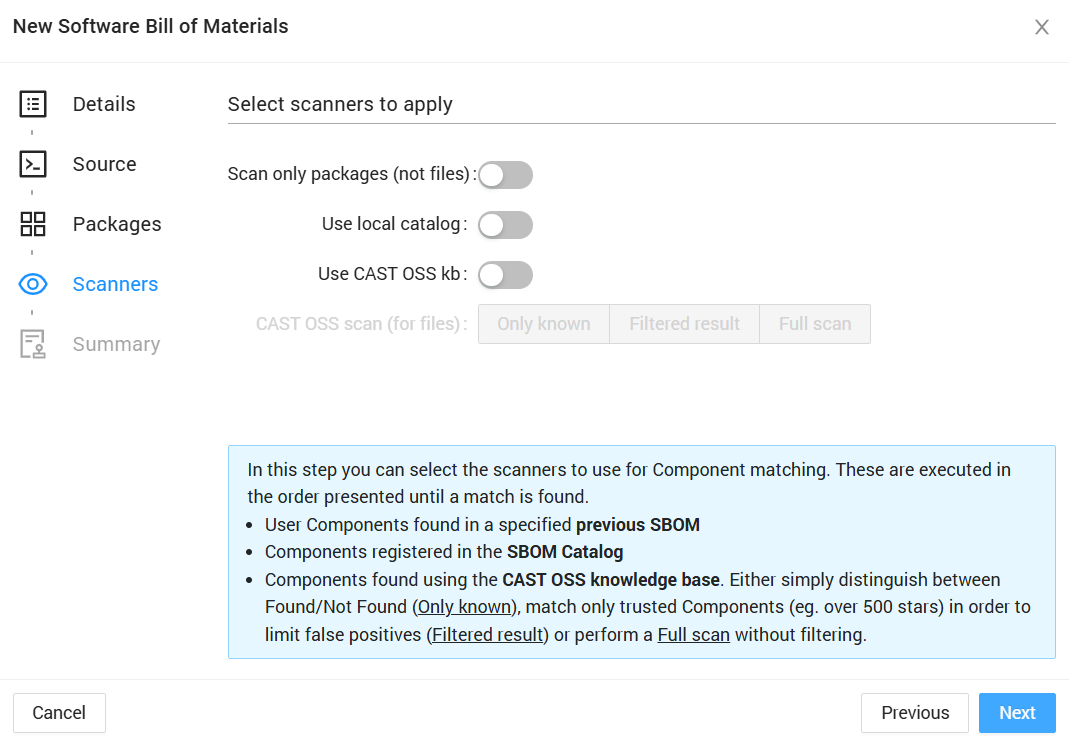The width and height of the screenshot is (1069, 742).
Task: Pick the Full scan option
Action: [815, 324]
